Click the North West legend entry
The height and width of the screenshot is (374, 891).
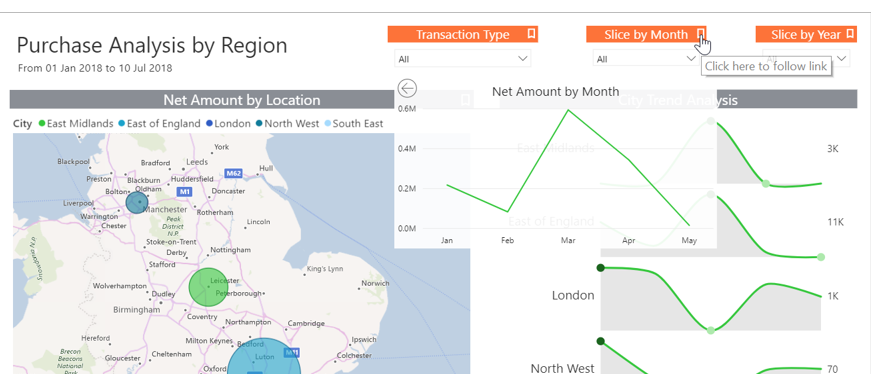[287, 123]
